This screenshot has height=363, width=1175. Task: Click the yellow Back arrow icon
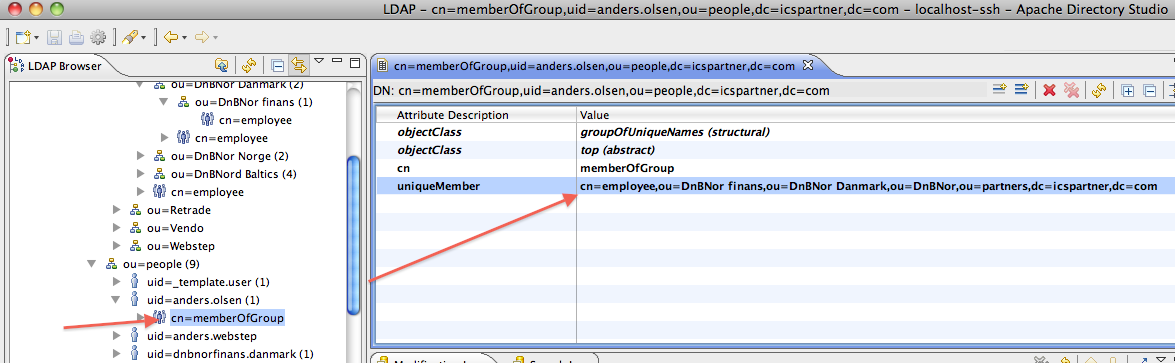tap(170, 37)
